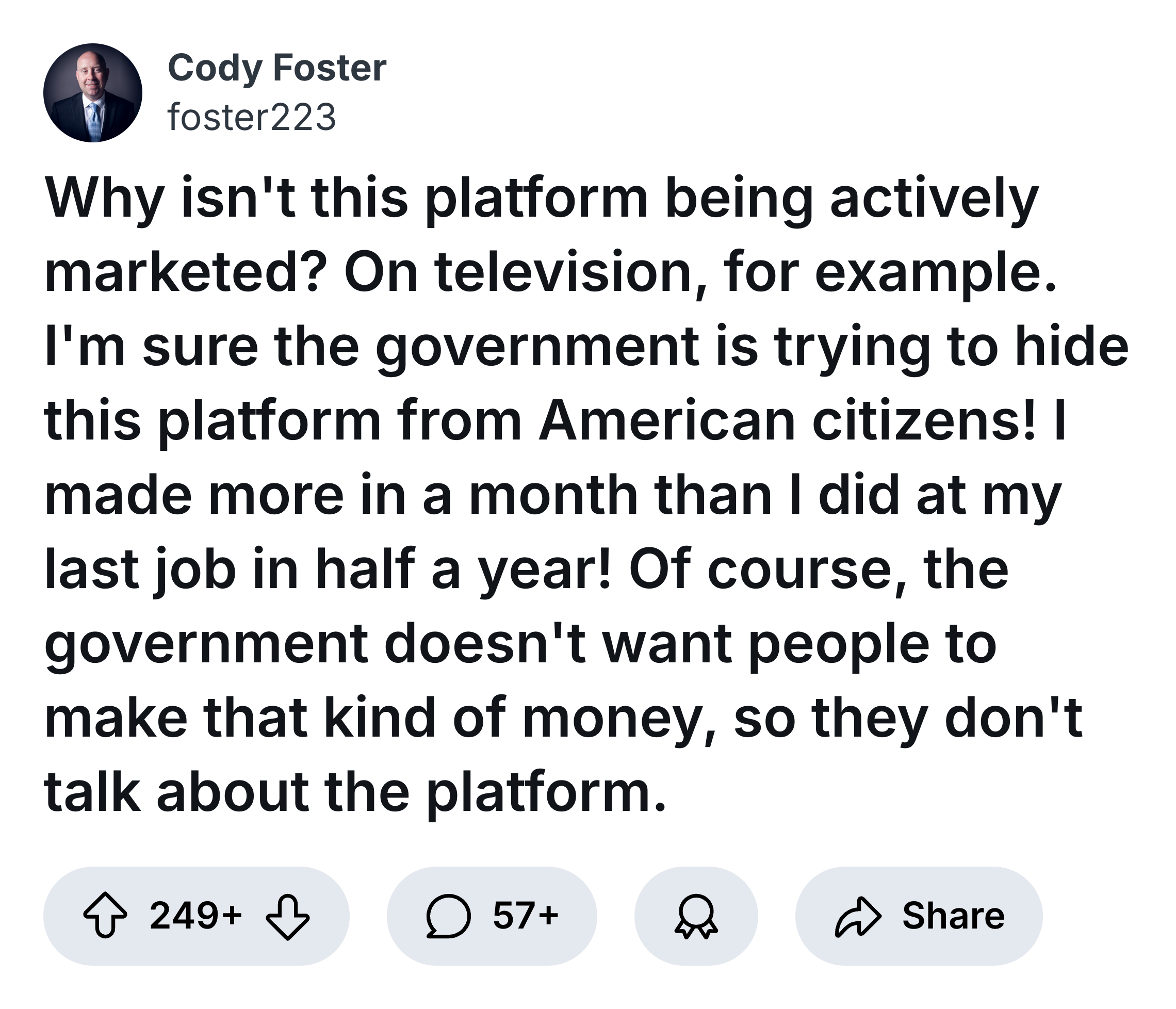Open Cody Foster's profile picture
The width and height of the screenshot is (1176, 1009).
pyautogui.click(x=92, y=92)
